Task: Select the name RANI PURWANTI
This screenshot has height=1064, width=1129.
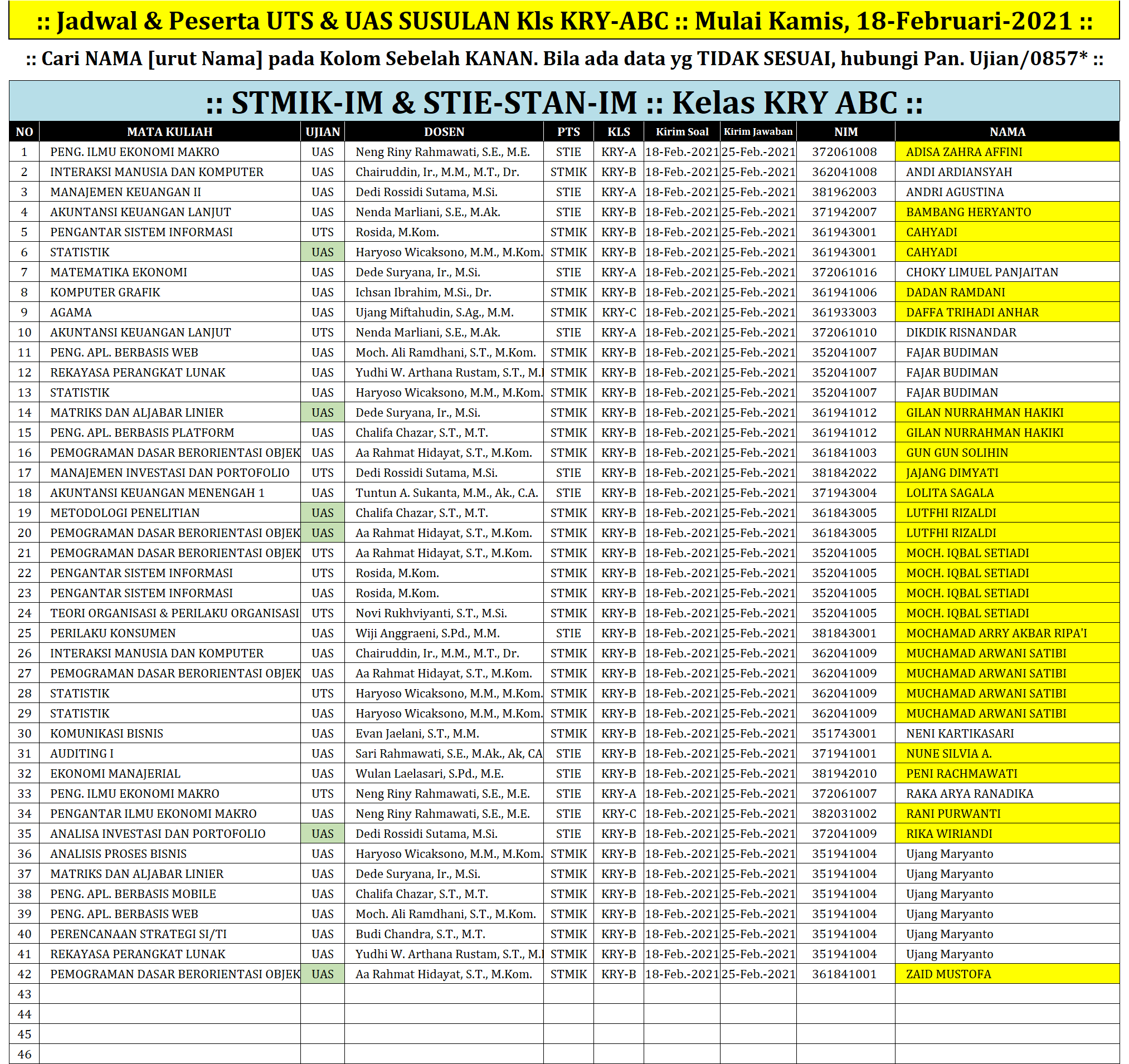Action: tap(953, 814)
